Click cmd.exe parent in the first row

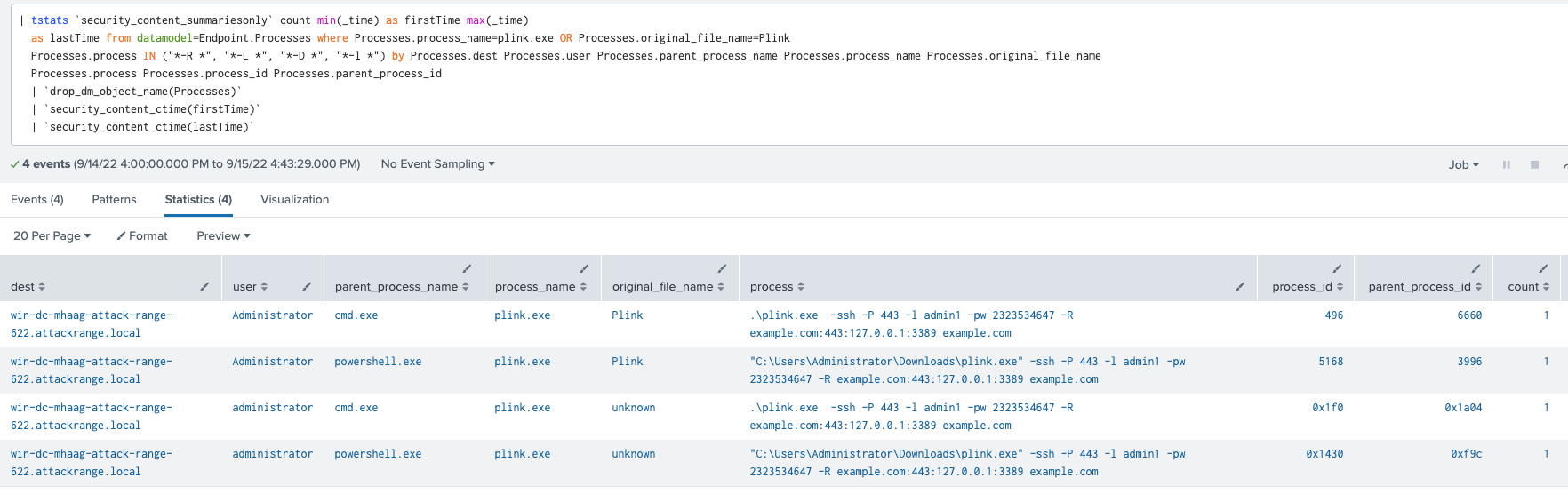356,315
